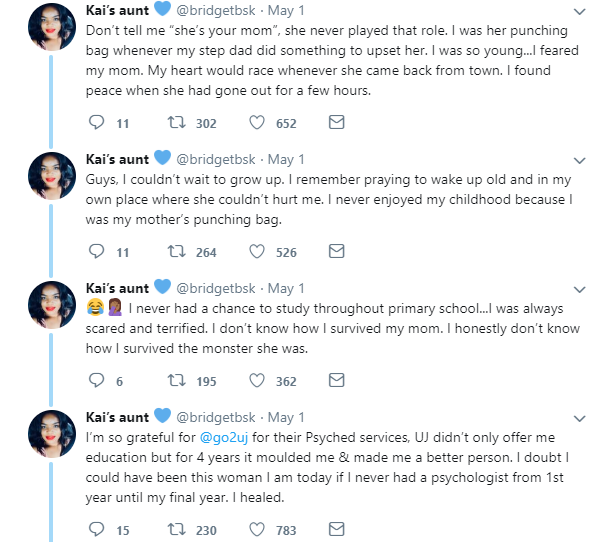The height and width of the screenshot is (542, 602).
Task: Expand the chevron menu on the @go2uj tweet
Action: 579,418
